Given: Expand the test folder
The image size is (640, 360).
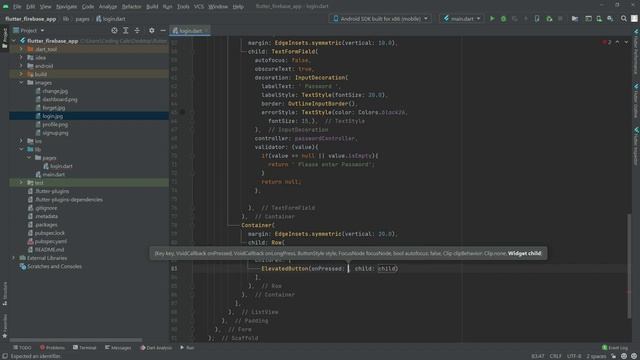Looking at the screenshot, I should (x=21, y=182).
